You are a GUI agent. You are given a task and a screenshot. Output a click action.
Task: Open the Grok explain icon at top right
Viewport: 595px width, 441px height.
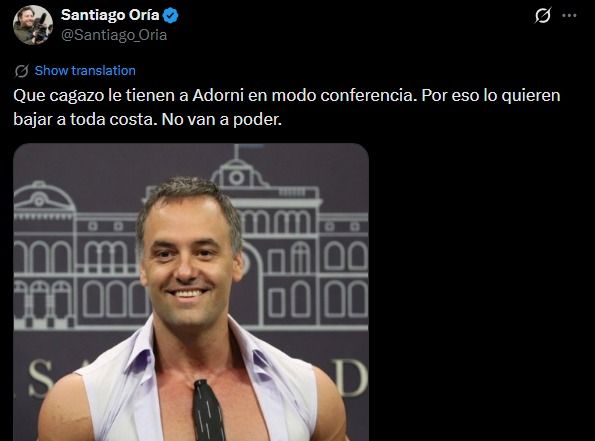(543, 16)
